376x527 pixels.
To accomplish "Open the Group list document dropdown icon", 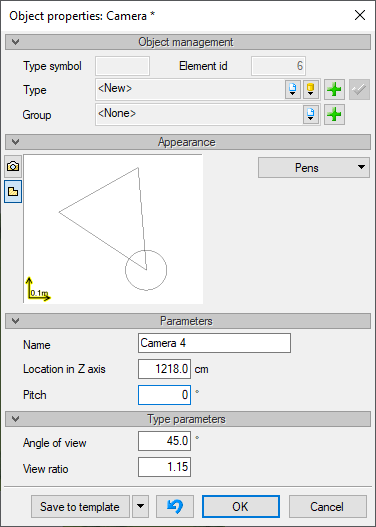I will pyautogui.click(x=310, y=115).
